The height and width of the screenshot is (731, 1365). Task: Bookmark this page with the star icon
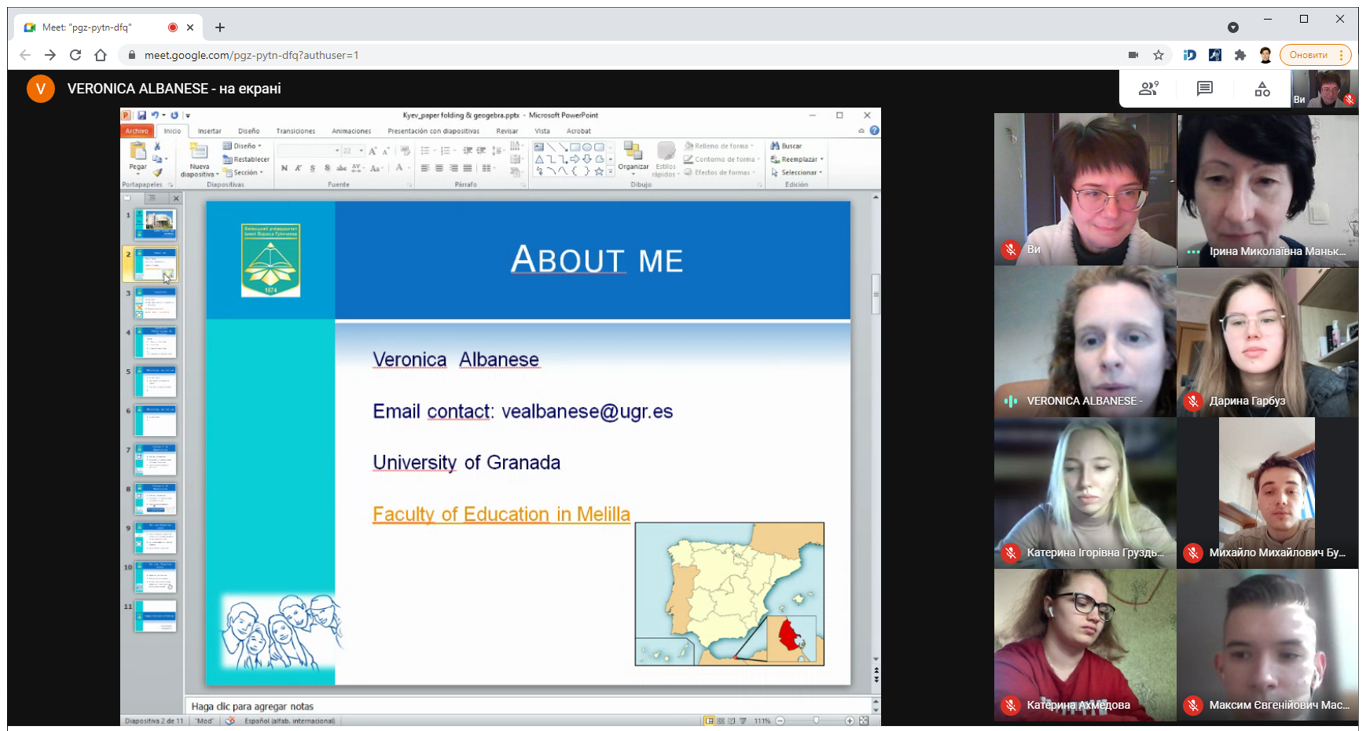pos(1158,55)
